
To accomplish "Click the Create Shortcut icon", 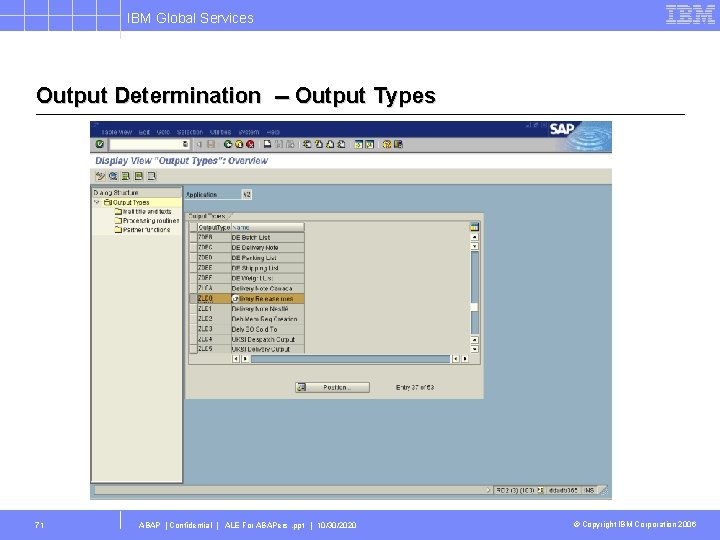I will pos(369,144).
